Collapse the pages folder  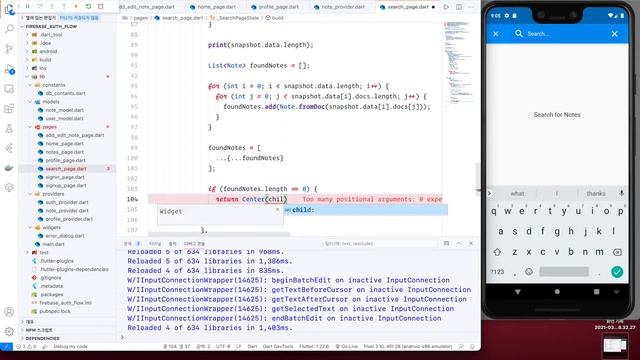(49, 127)
